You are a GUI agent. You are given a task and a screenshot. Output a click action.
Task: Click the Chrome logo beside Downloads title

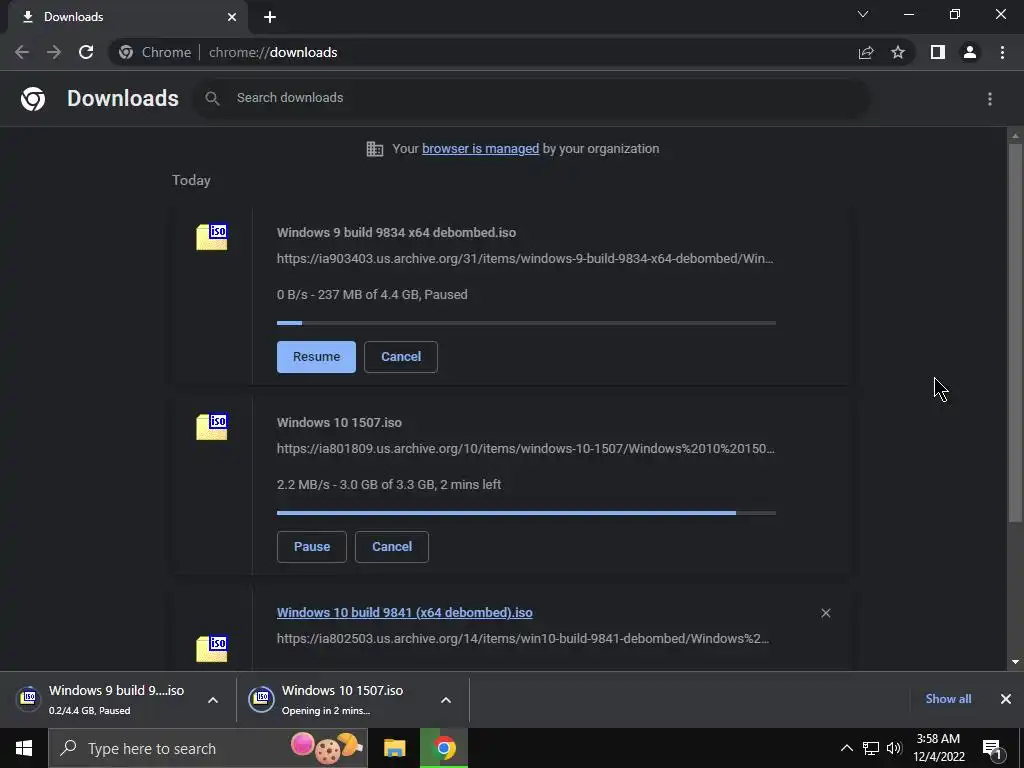click(x=33, y=99)
